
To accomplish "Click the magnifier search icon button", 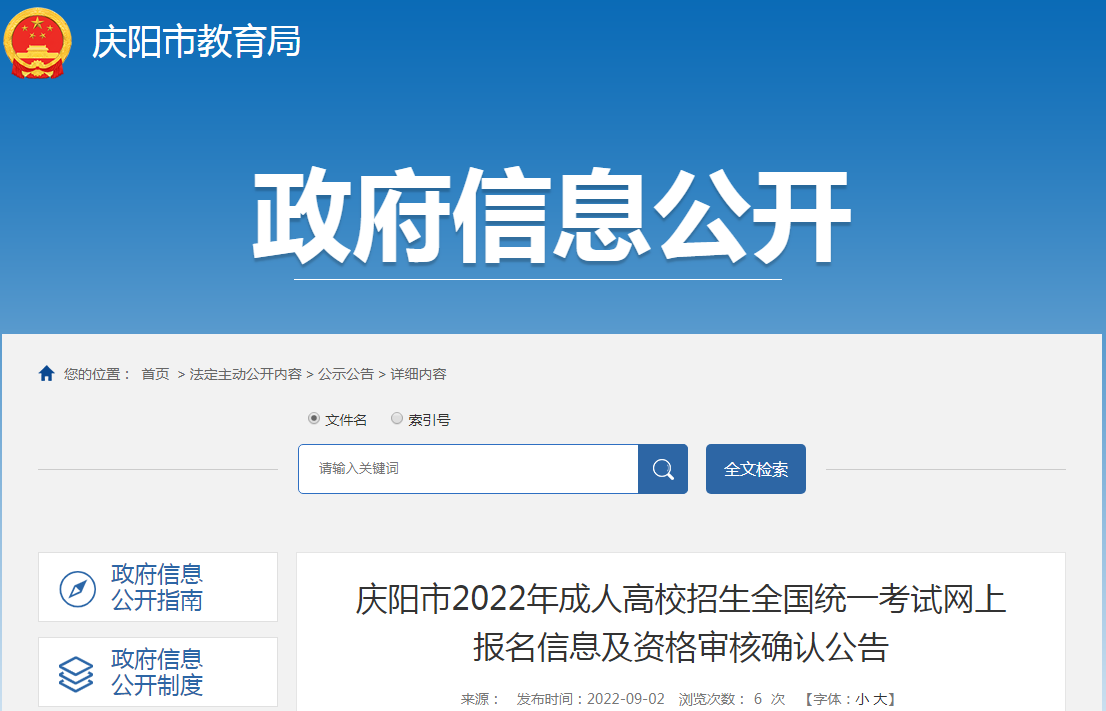I will pos(662,469).
